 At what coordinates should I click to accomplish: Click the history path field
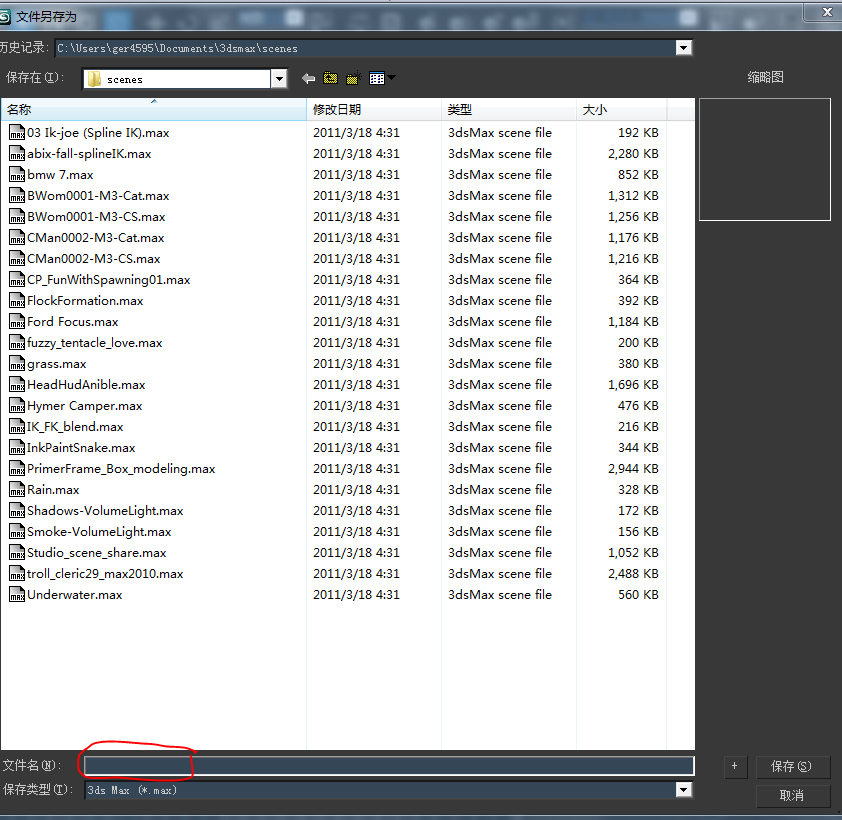[366, 48]
